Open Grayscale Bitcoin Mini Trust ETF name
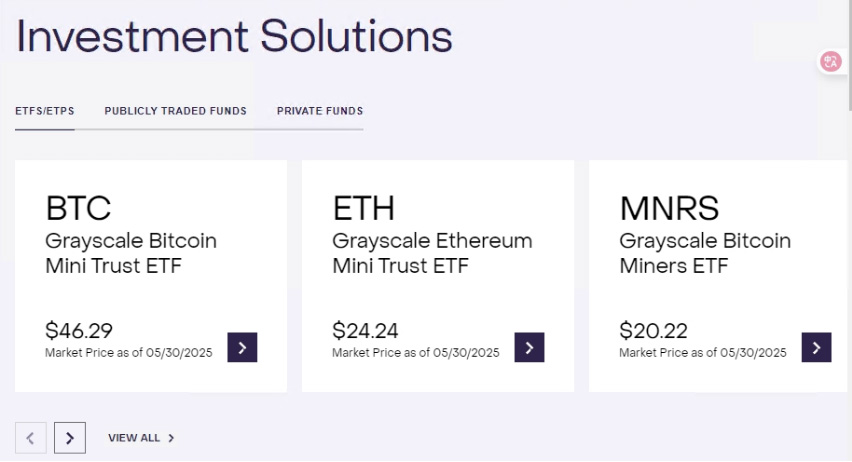This screenshot has width=852, height=462. (131, 254)
